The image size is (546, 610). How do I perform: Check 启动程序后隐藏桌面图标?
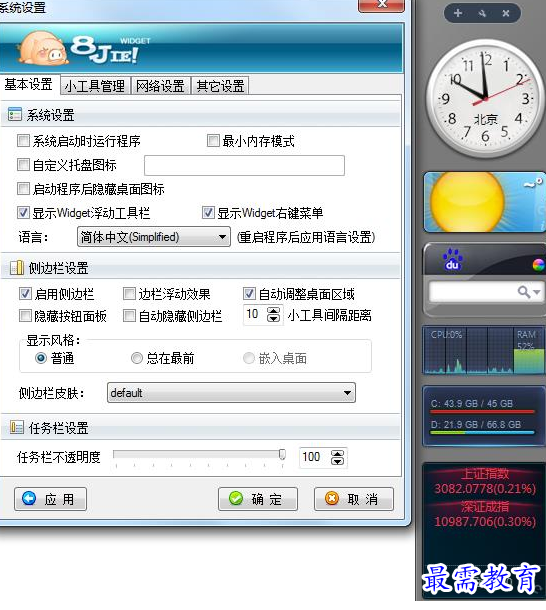click(x=23, y=189)
